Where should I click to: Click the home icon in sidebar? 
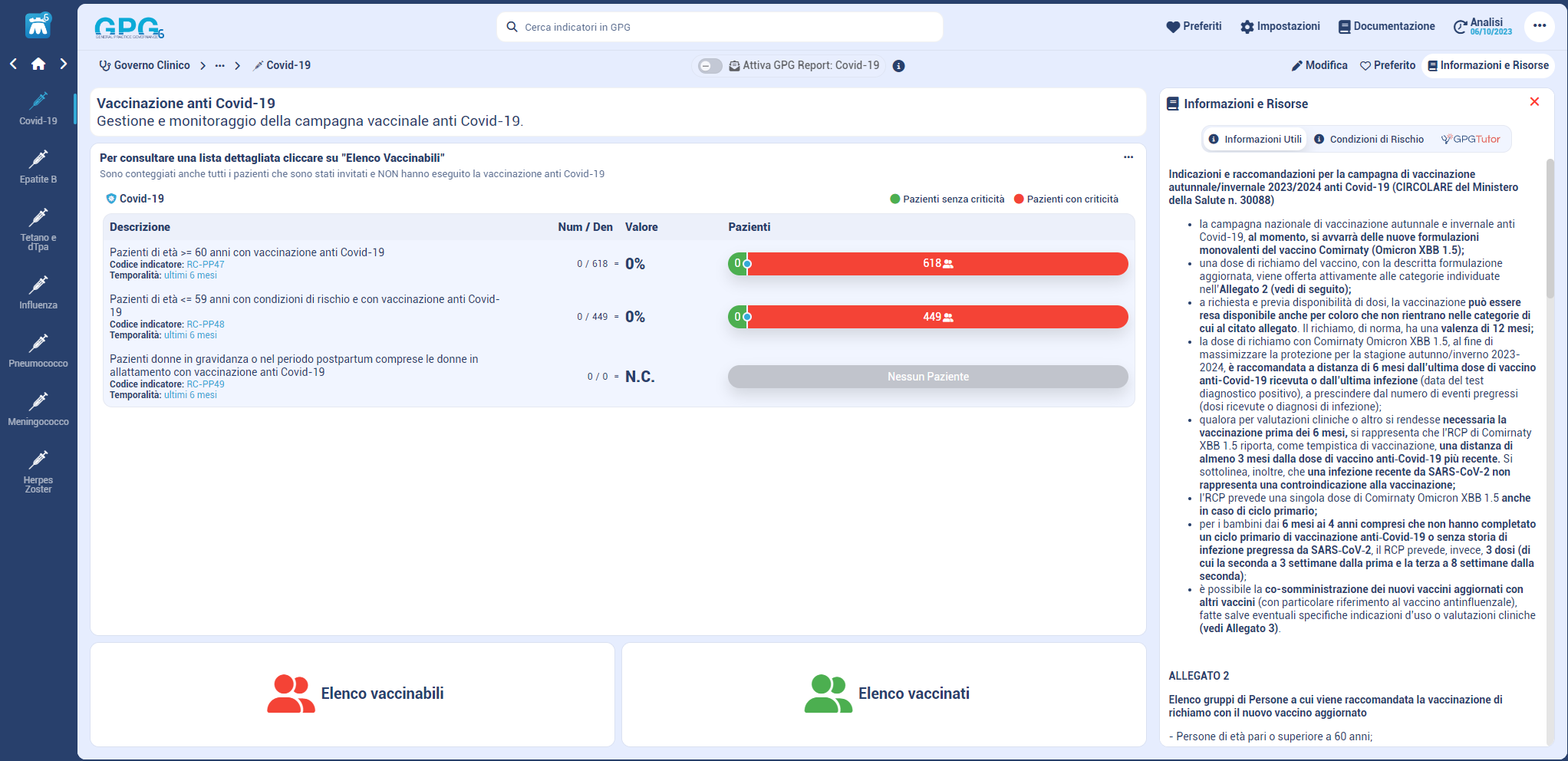point(38,64)
